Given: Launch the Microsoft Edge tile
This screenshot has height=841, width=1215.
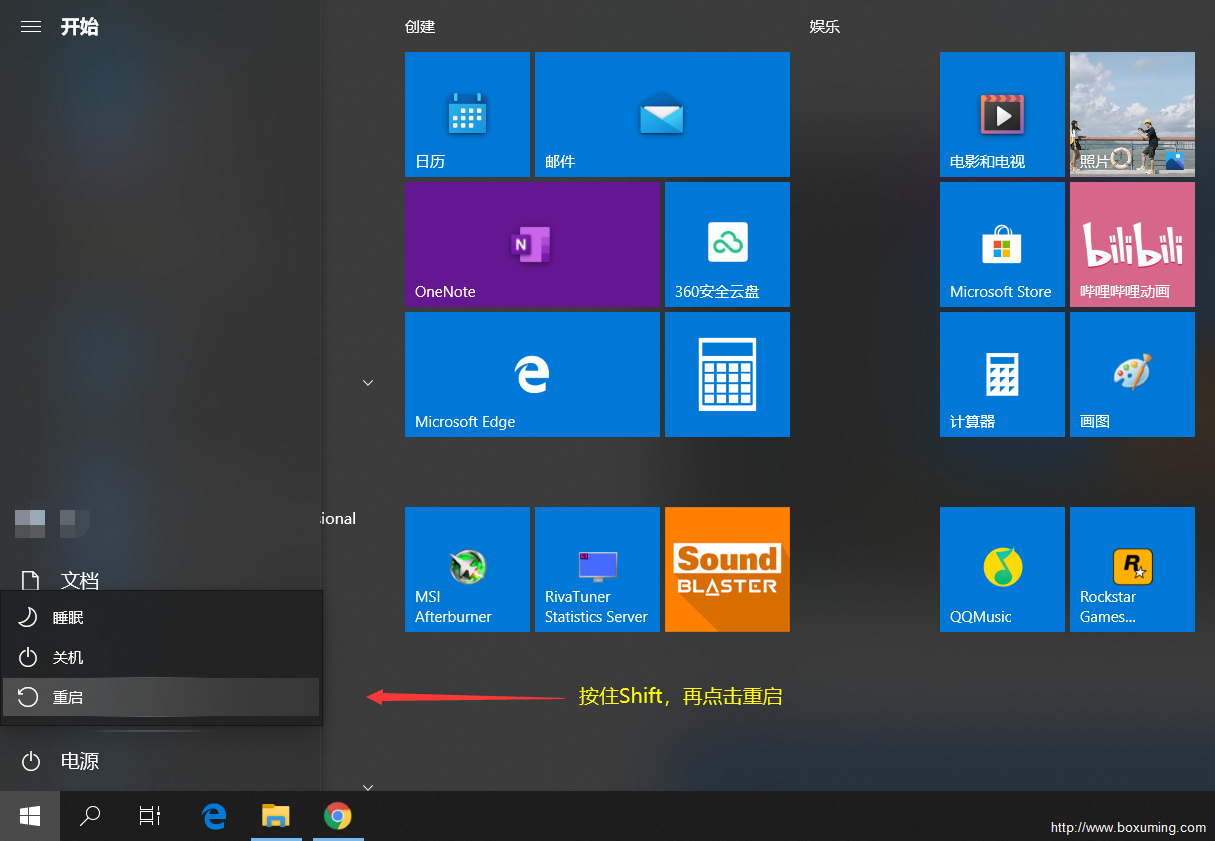Looking at the screenshot, I should (532, 374).
